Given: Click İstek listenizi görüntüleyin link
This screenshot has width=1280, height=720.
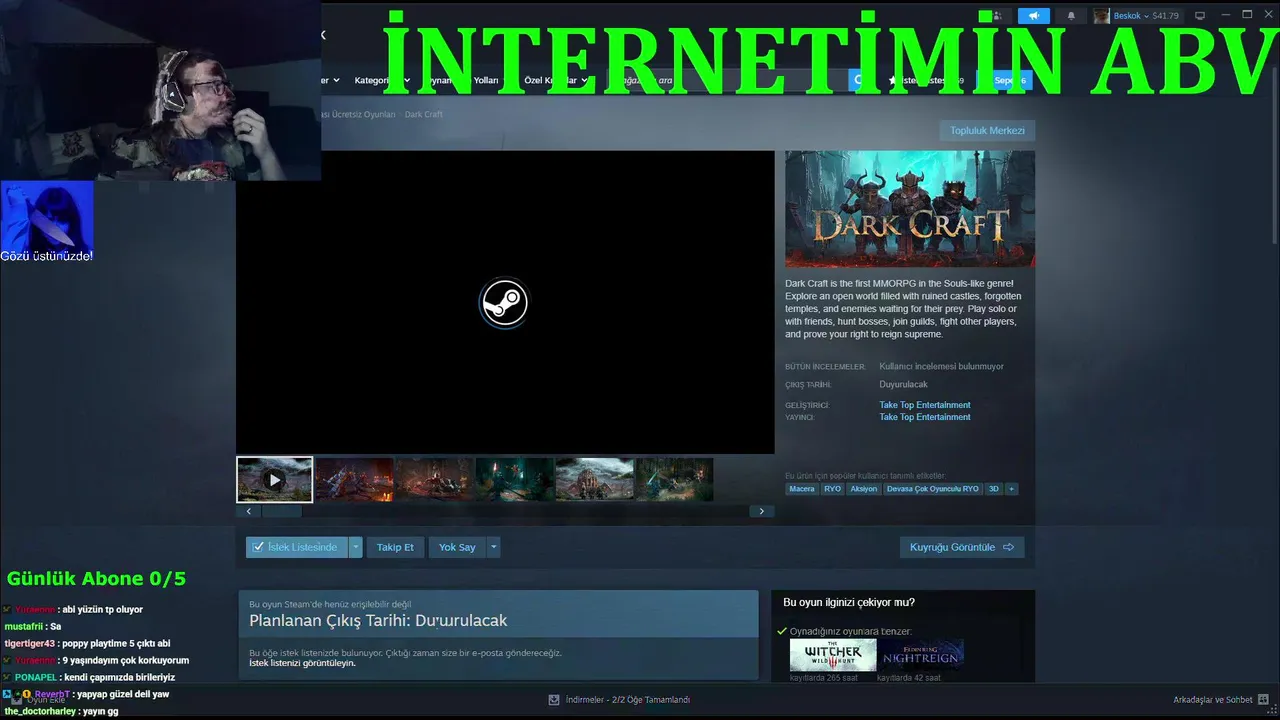Looking at the screenshot, I should (302, 663).
